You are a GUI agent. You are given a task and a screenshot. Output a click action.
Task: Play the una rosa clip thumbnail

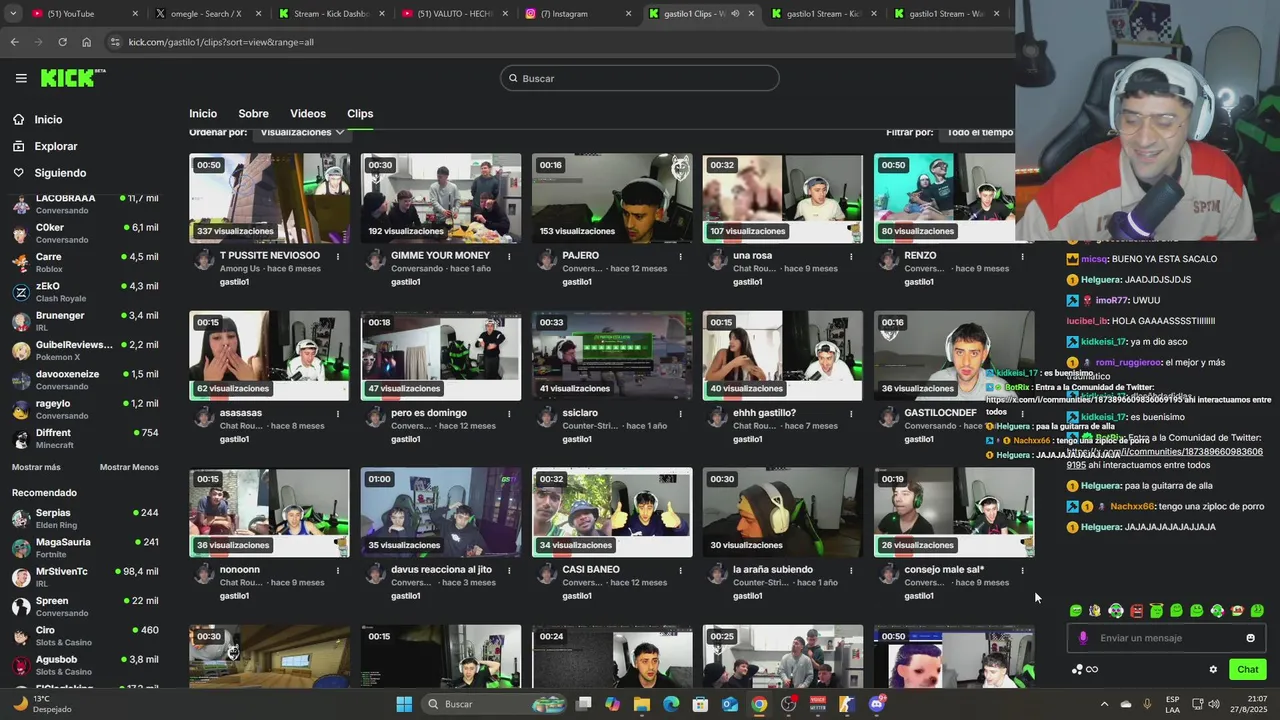[x=783, y=198]
